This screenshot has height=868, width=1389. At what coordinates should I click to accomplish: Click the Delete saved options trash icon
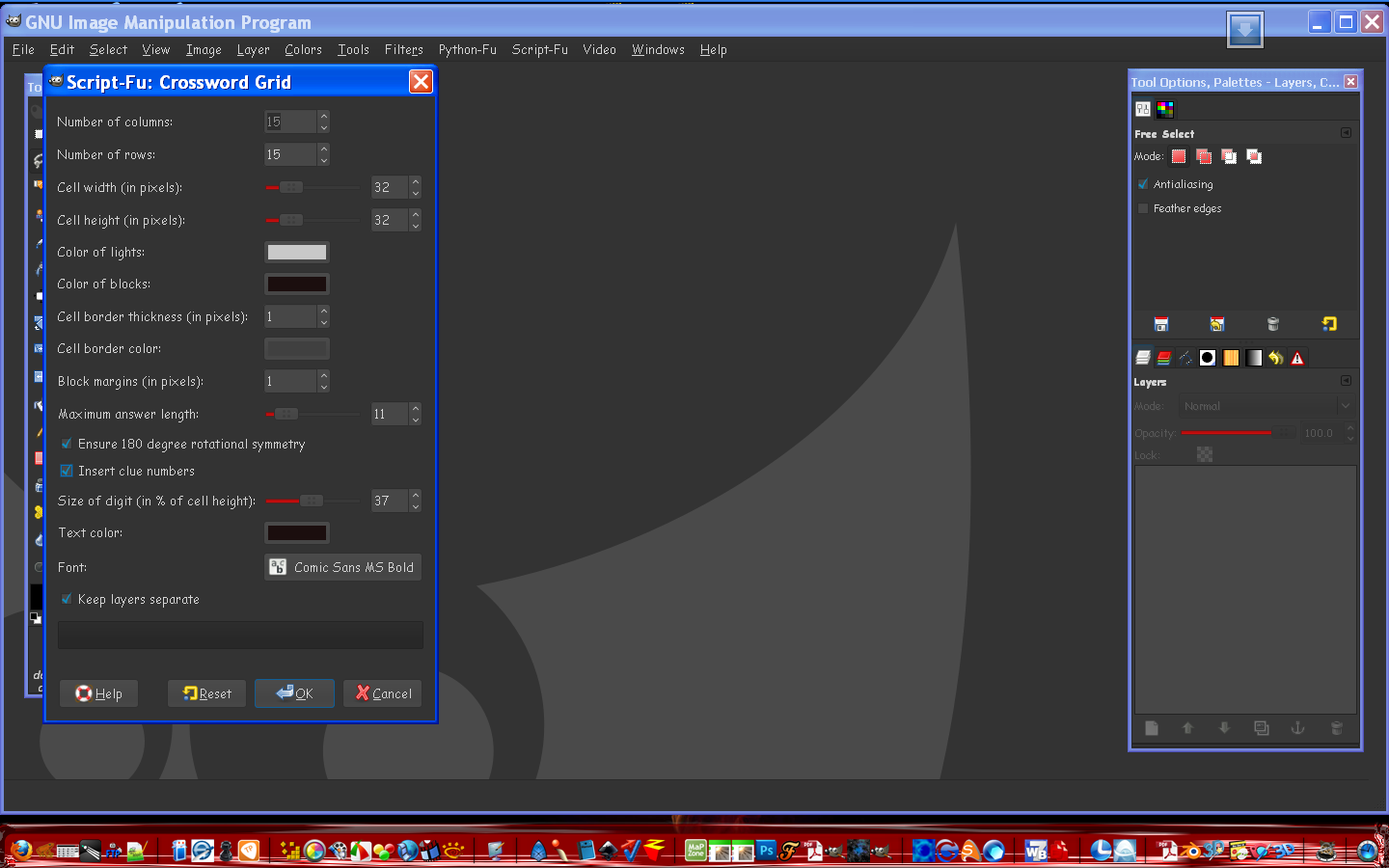pyautogui.click(x=1273, y=324)
